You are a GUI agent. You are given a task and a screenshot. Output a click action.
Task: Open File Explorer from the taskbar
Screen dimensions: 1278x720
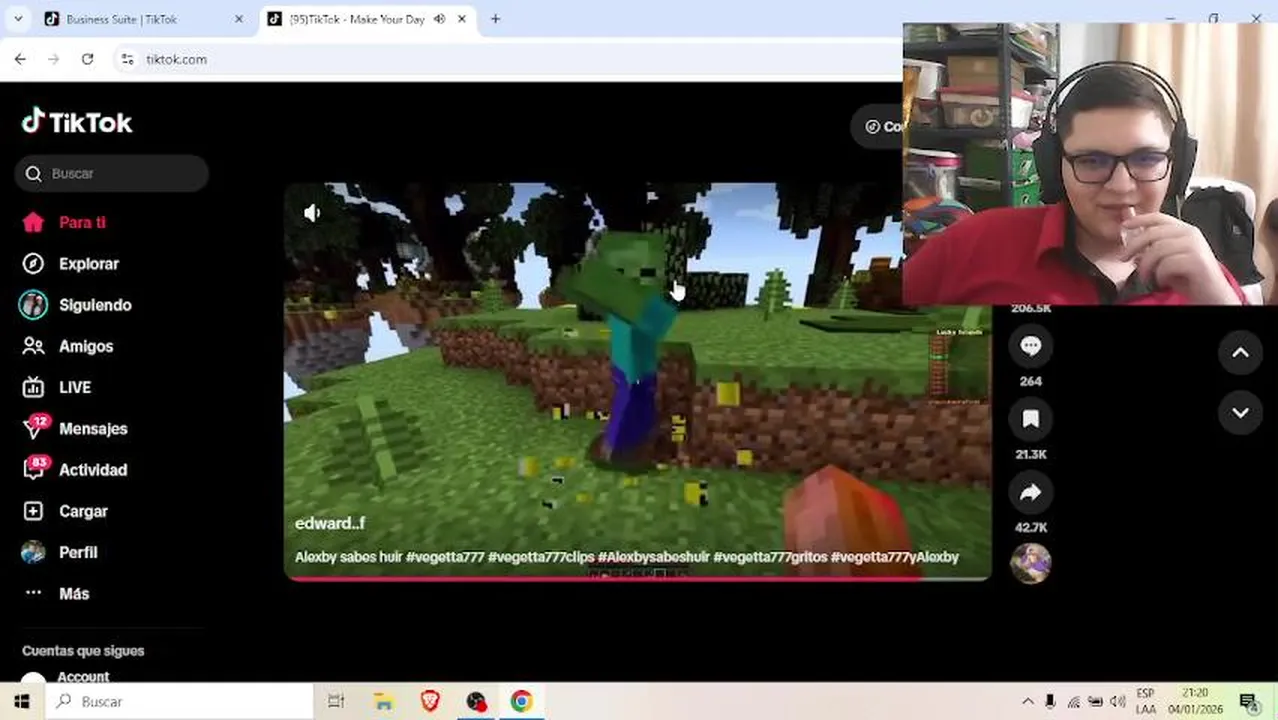(384, 702)
